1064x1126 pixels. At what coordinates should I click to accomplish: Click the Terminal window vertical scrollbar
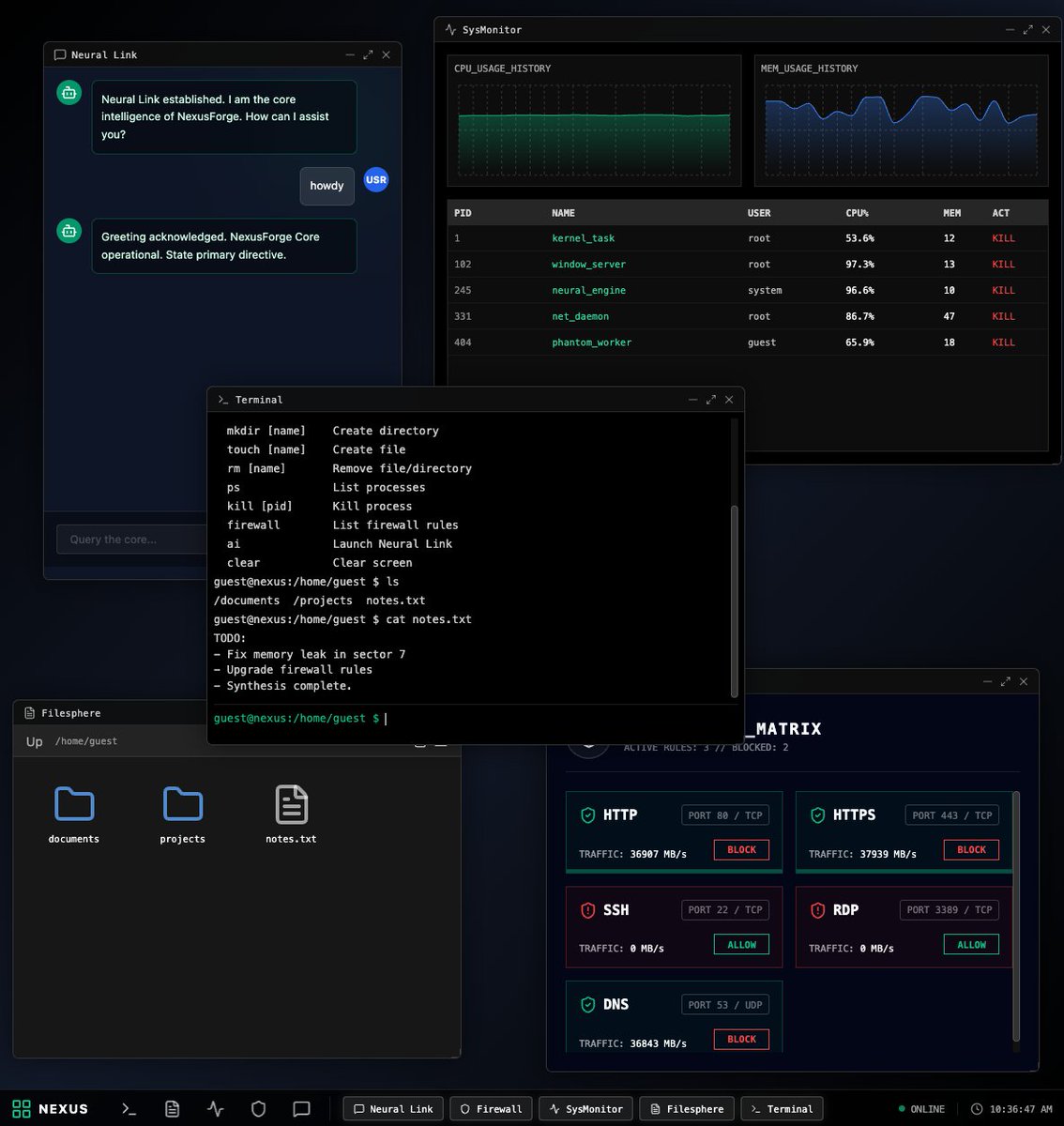click(734, 601)
